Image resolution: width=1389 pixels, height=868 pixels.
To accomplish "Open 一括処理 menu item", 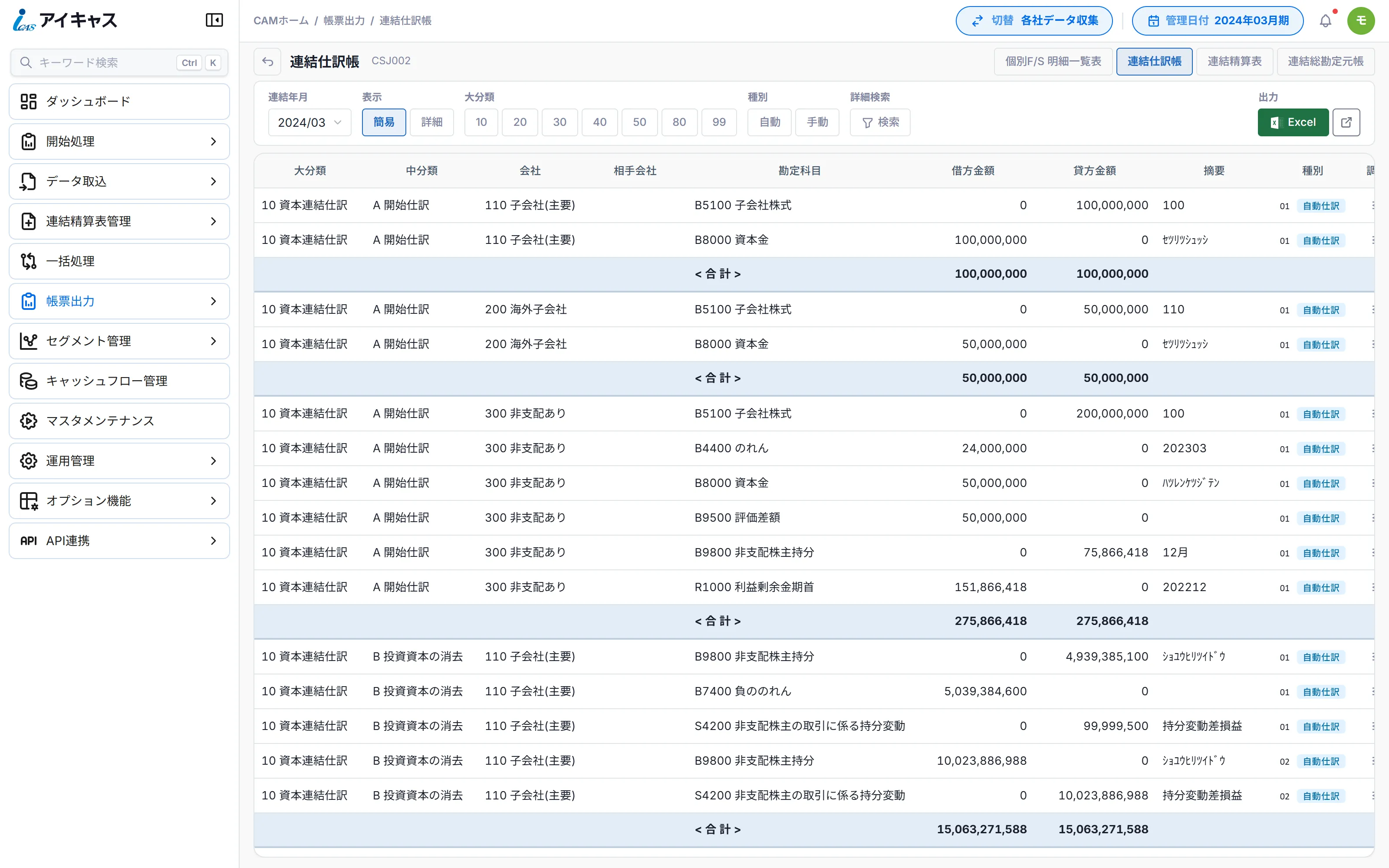I will tap(119, 261).
